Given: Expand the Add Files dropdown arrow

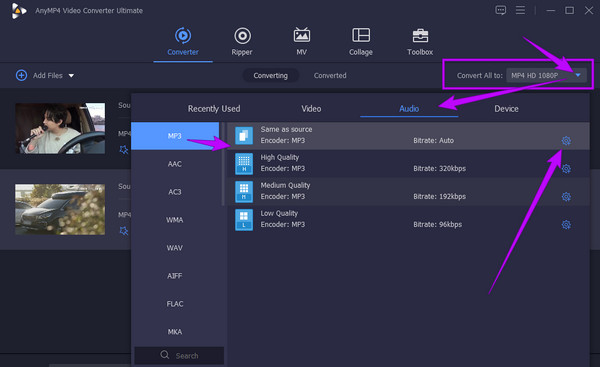Looking at the screenshot, I should tap(71, 76).
